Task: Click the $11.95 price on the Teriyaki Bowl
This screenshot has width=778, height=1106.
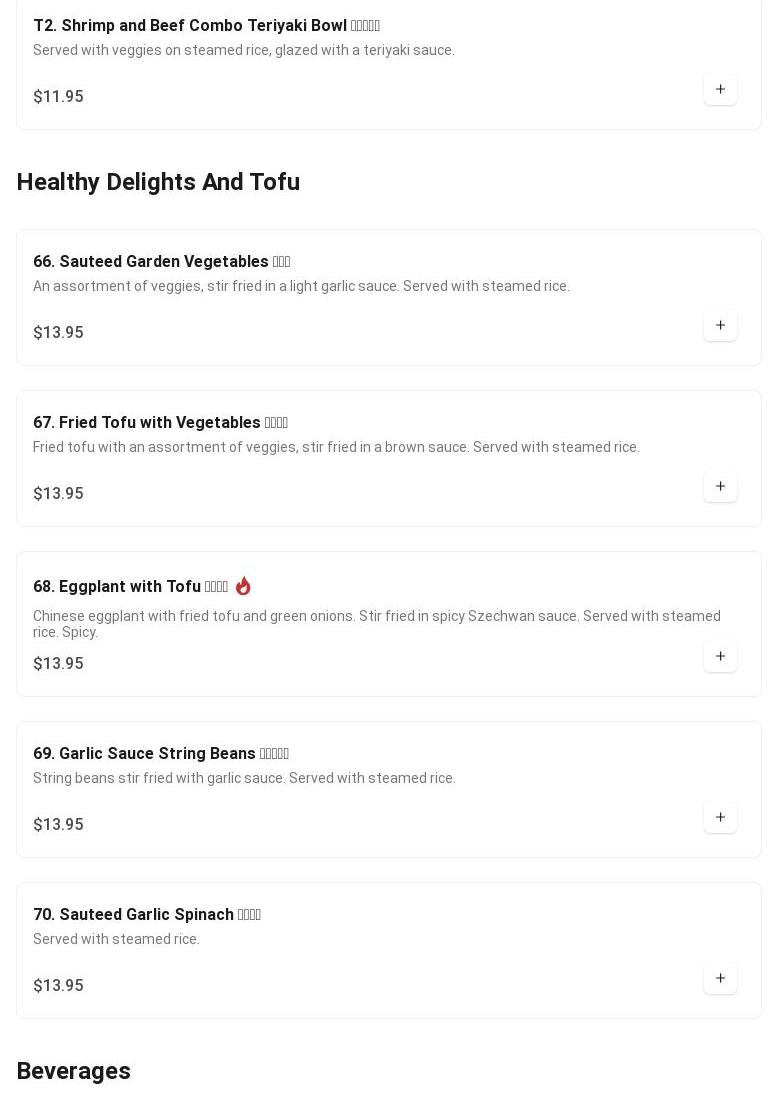Action: tap(58, 96)
